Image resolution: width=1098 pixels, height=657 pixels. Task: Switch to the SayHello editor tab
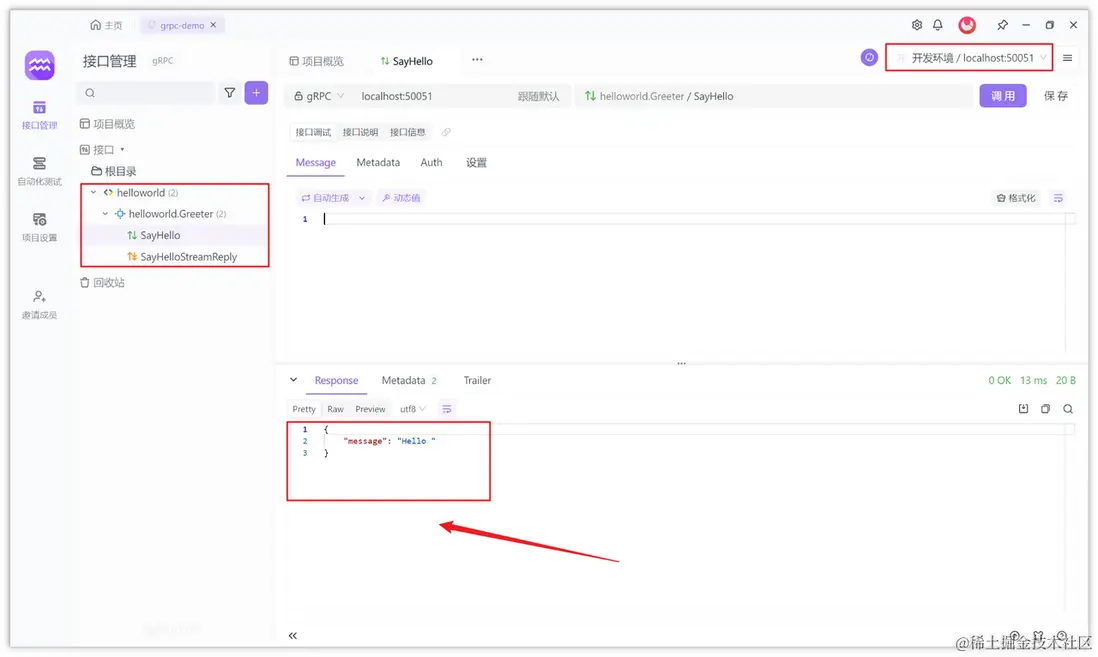[x=406, y=61]
